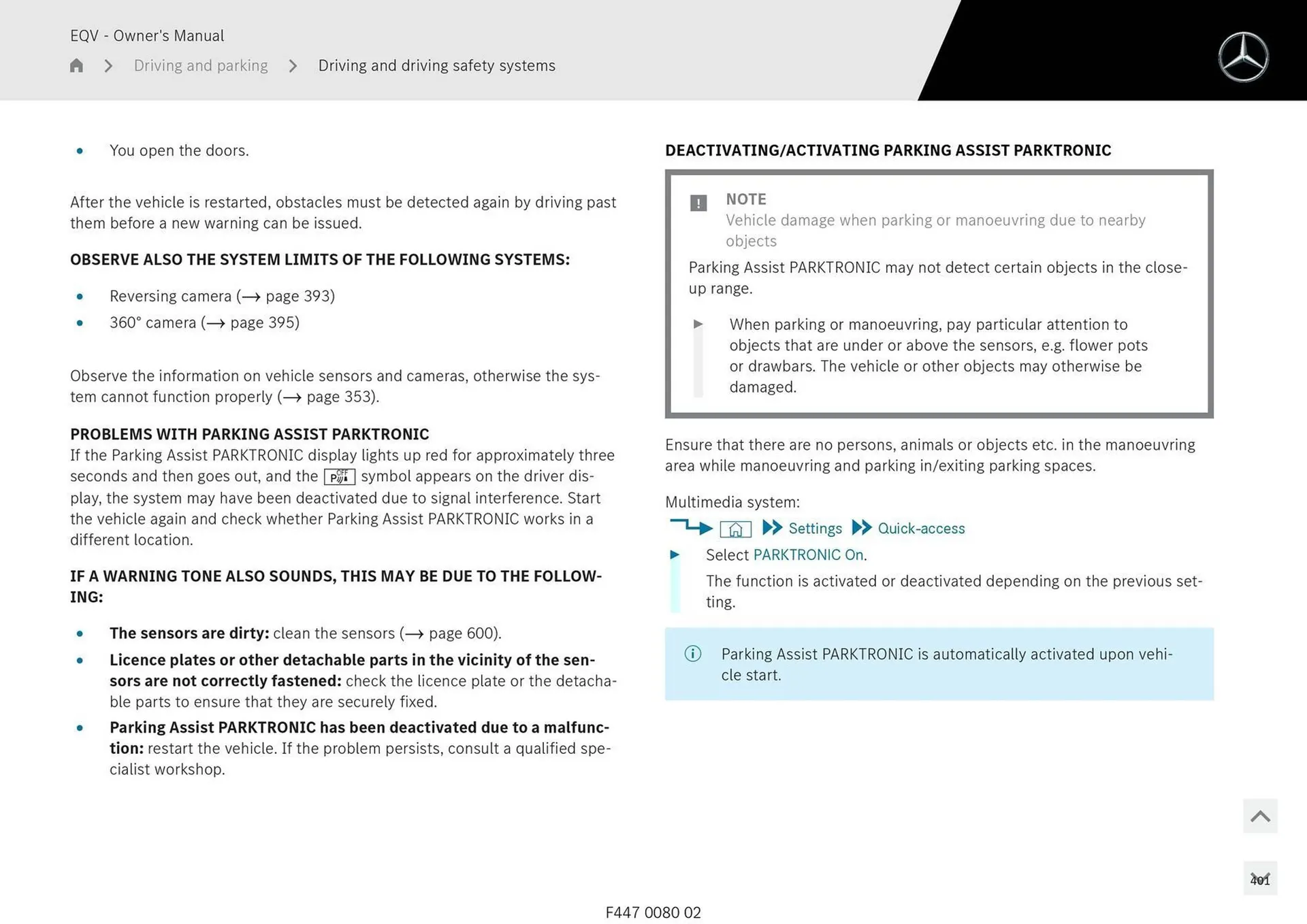Click the bullet beside The sensors are dirty entry
Image resolution: width=1307 pixels, height=924 pixels.
click(80, 633)
